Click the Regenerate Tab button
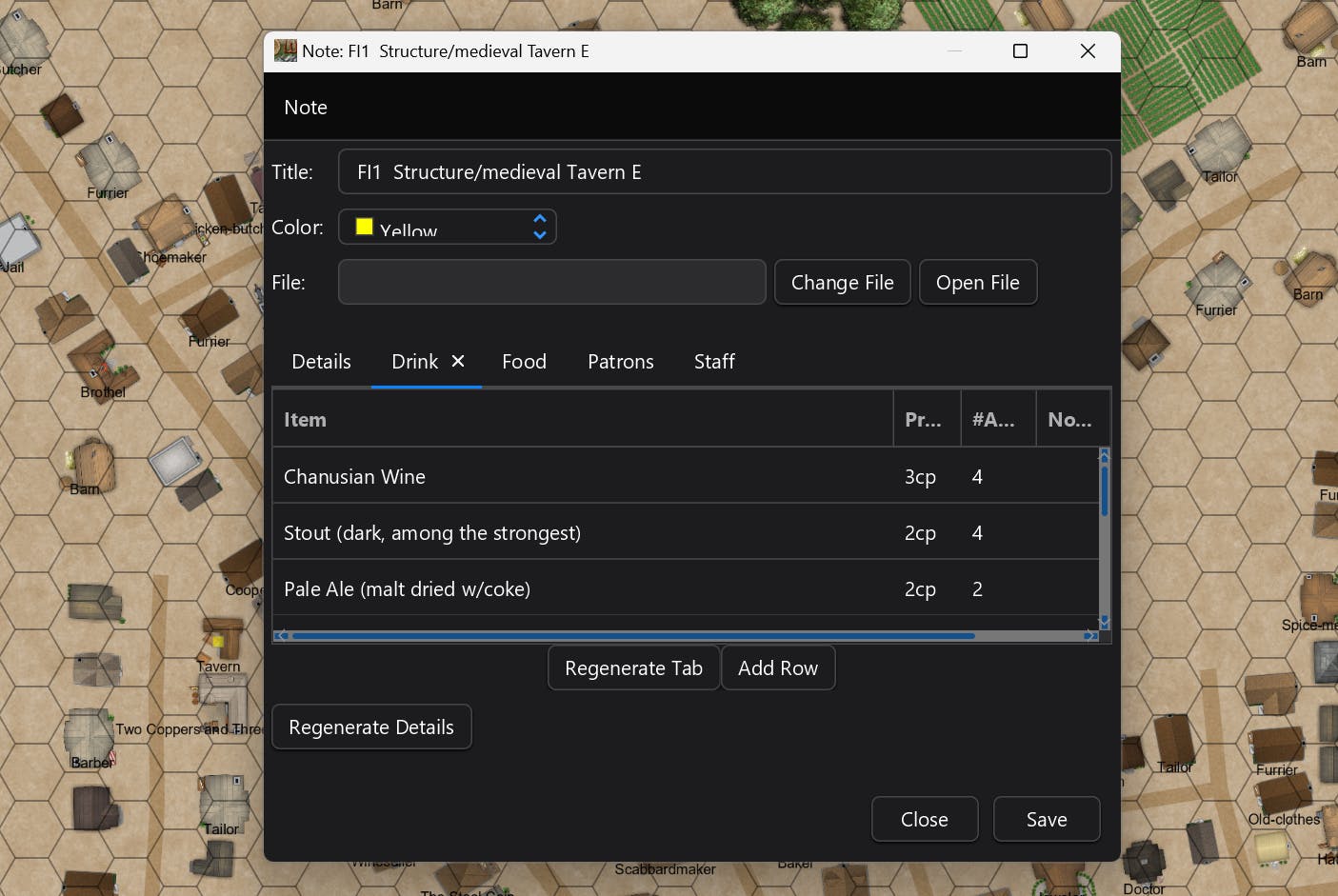The image size is (1338, 896). point(633,668)
